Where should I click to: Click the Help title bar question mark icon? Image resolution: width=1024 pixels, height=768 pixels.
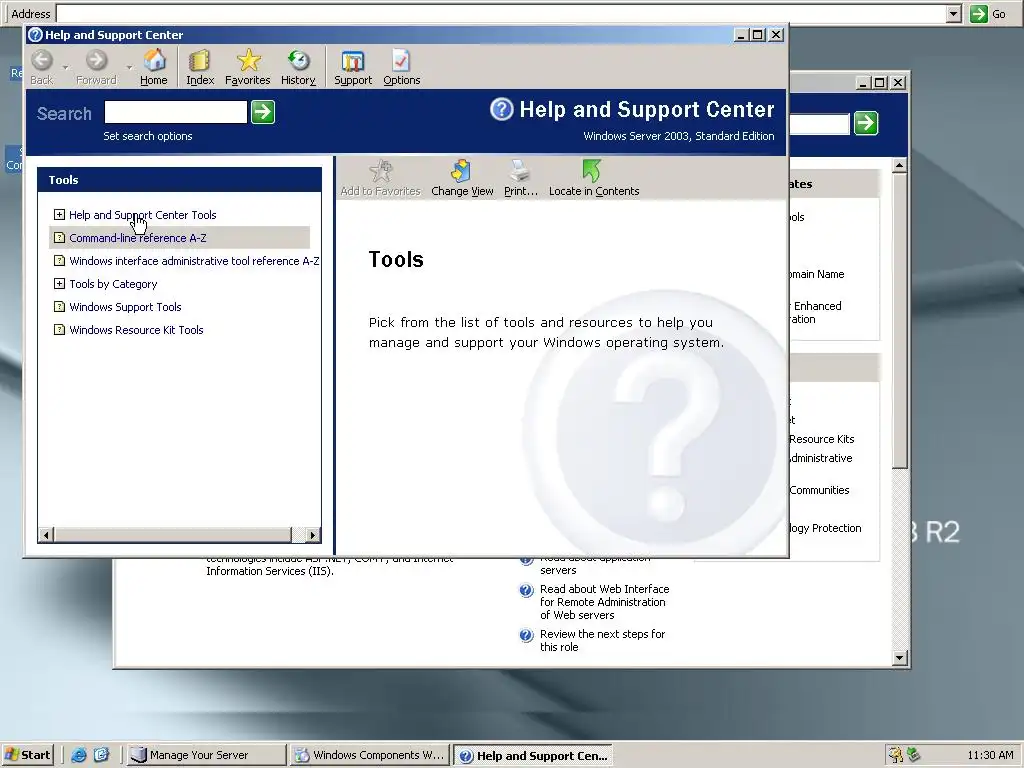tap(35, 35)
